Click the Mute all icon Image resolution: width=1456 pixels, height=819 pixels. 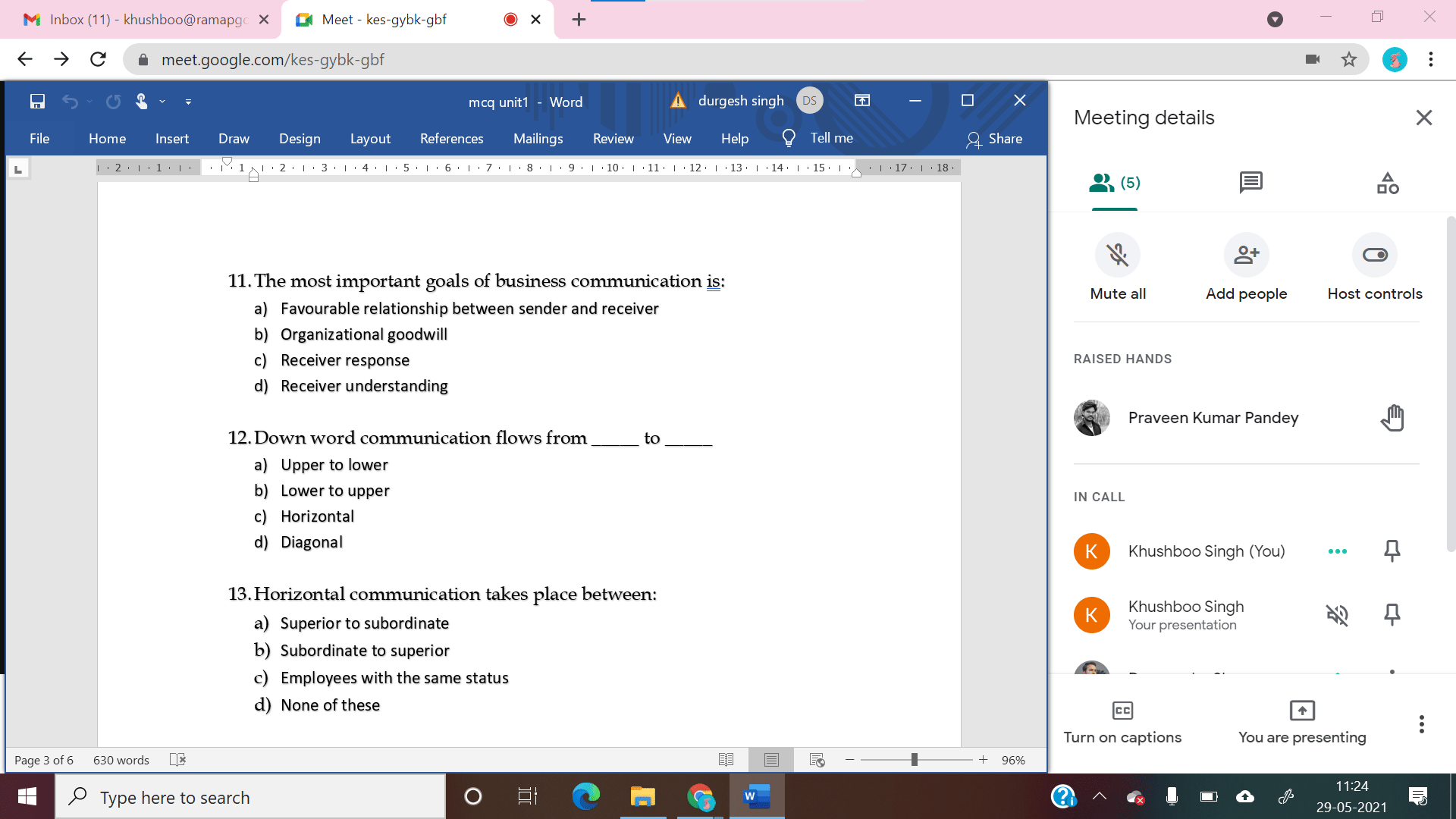[1117, 255]
